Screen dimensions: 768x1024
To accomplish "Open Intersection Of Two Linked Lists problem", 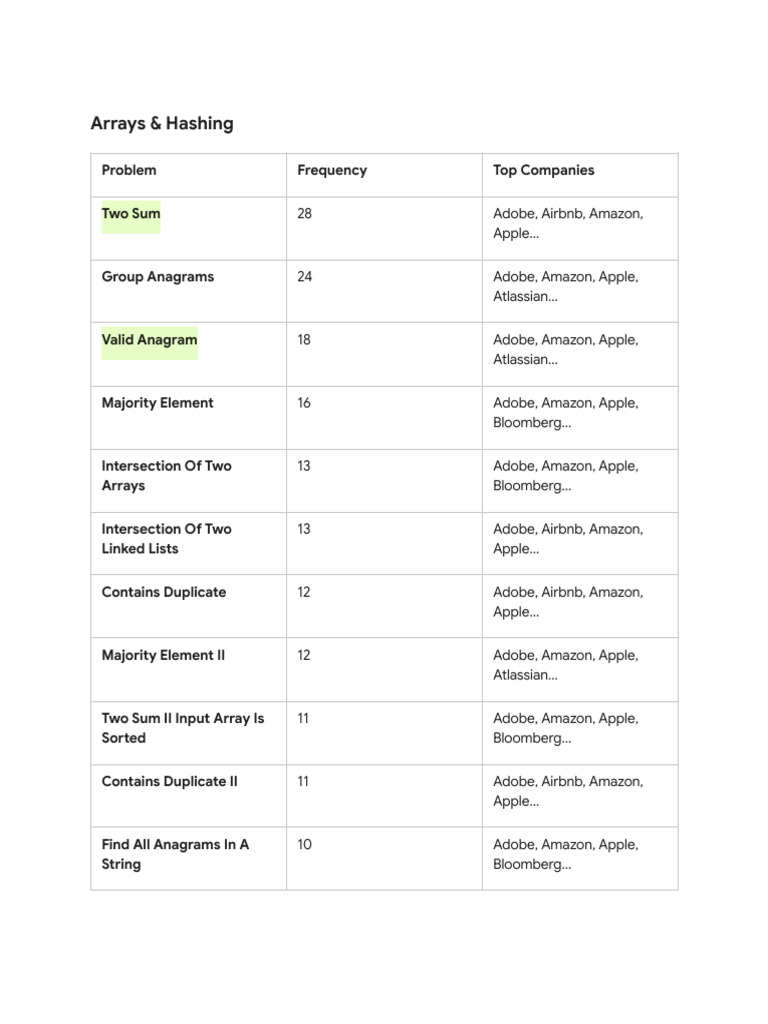I will pos(167,539).
